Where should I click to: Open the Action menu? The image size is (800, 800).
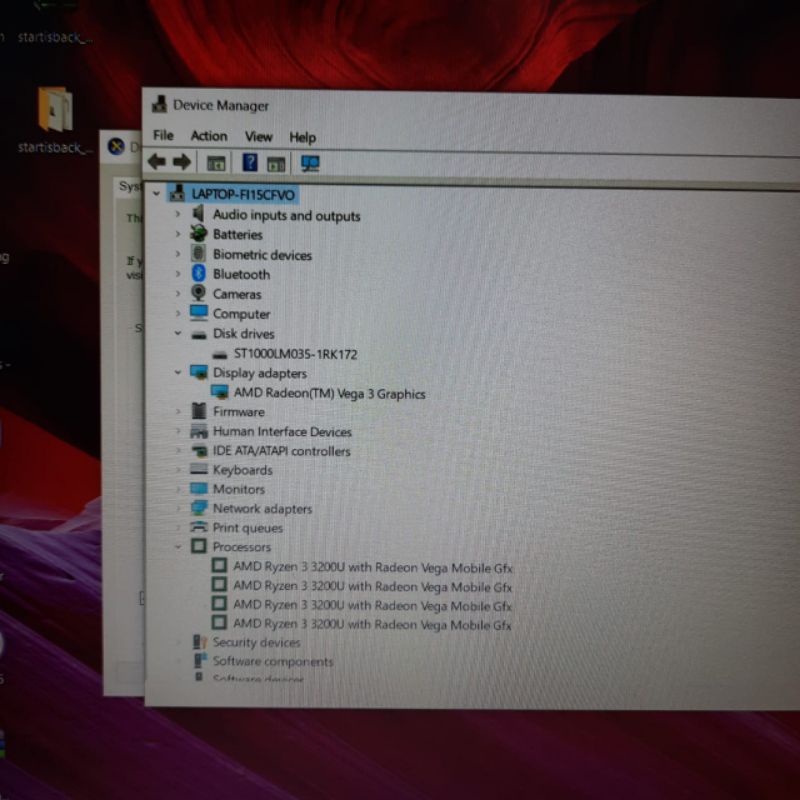click(209, 136)
